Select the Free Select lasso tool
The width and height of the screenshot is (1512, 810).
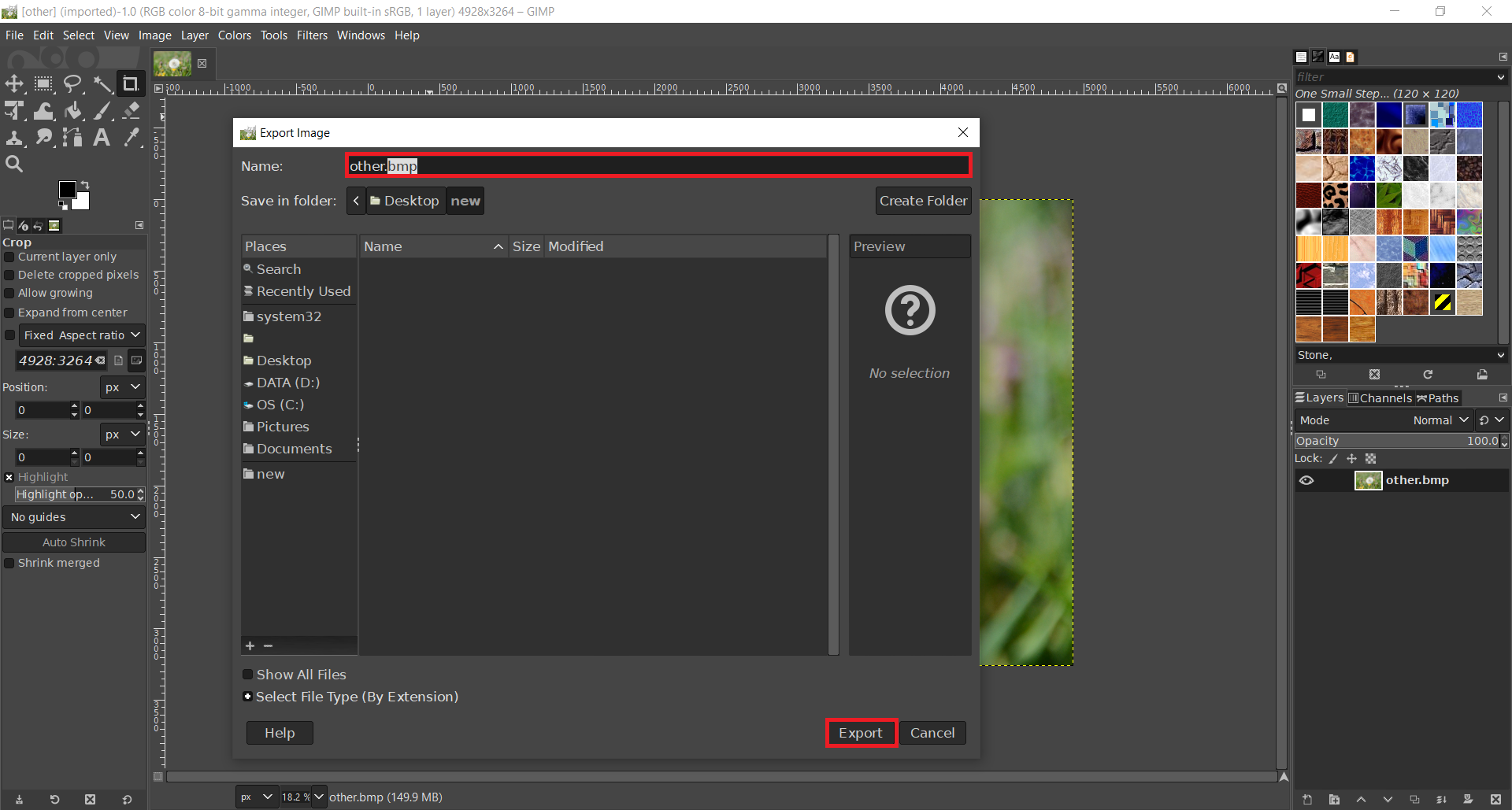click(72, 84)
